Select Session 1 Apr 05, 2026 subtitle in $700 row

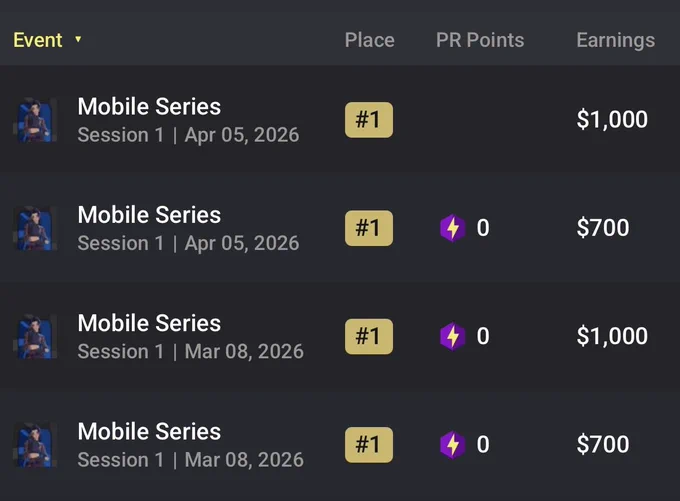click(x=188, y=243)
